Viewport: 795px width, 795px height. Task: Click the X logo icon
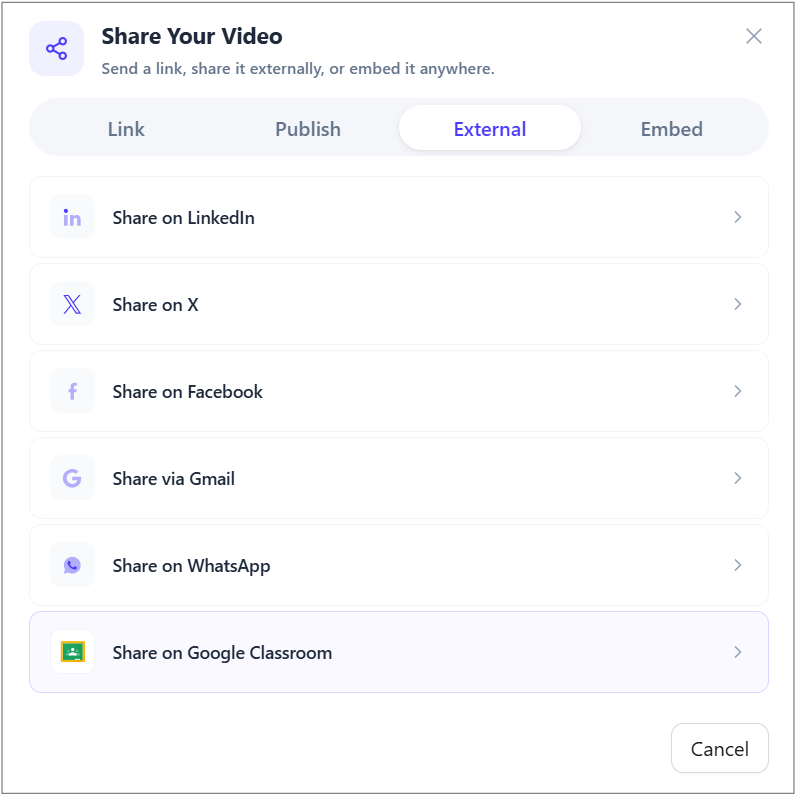(72, 304)
